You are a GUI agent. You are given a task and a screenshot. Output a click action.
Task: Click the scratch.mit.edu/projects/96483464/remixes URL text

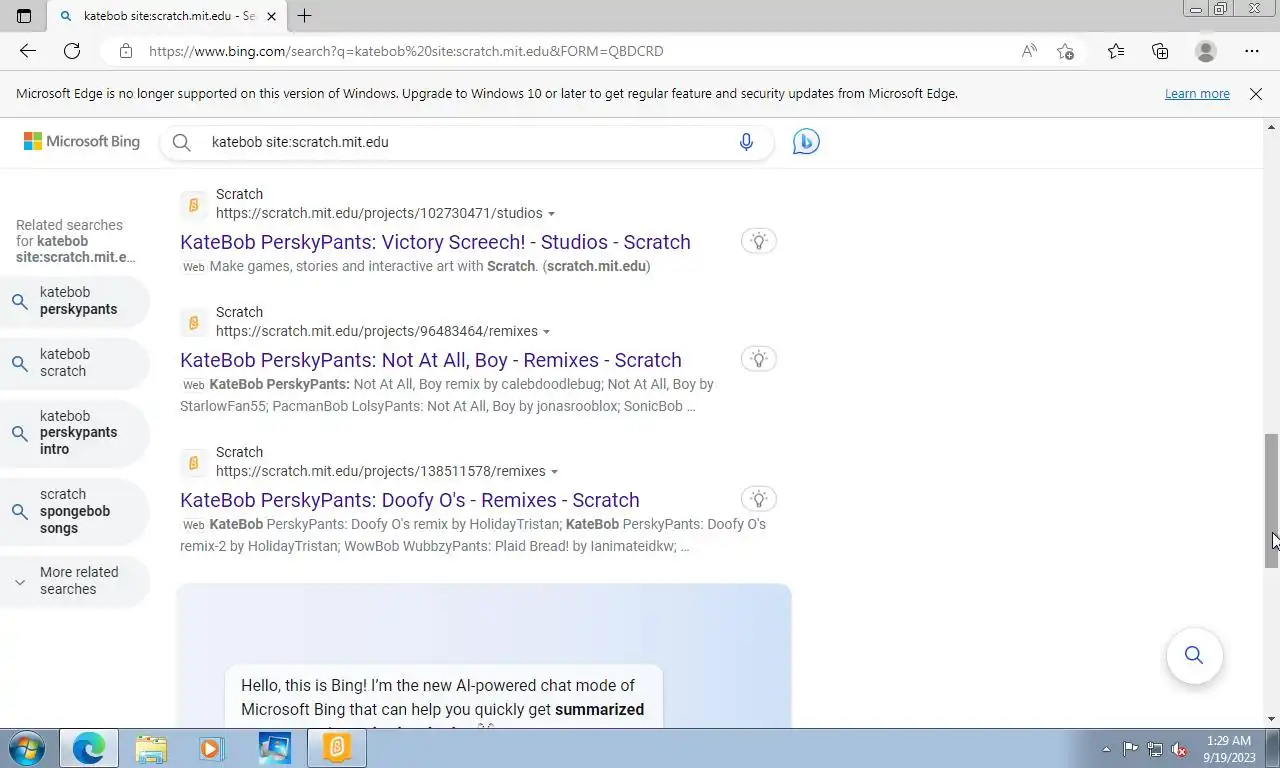click(x=377, y=331)
